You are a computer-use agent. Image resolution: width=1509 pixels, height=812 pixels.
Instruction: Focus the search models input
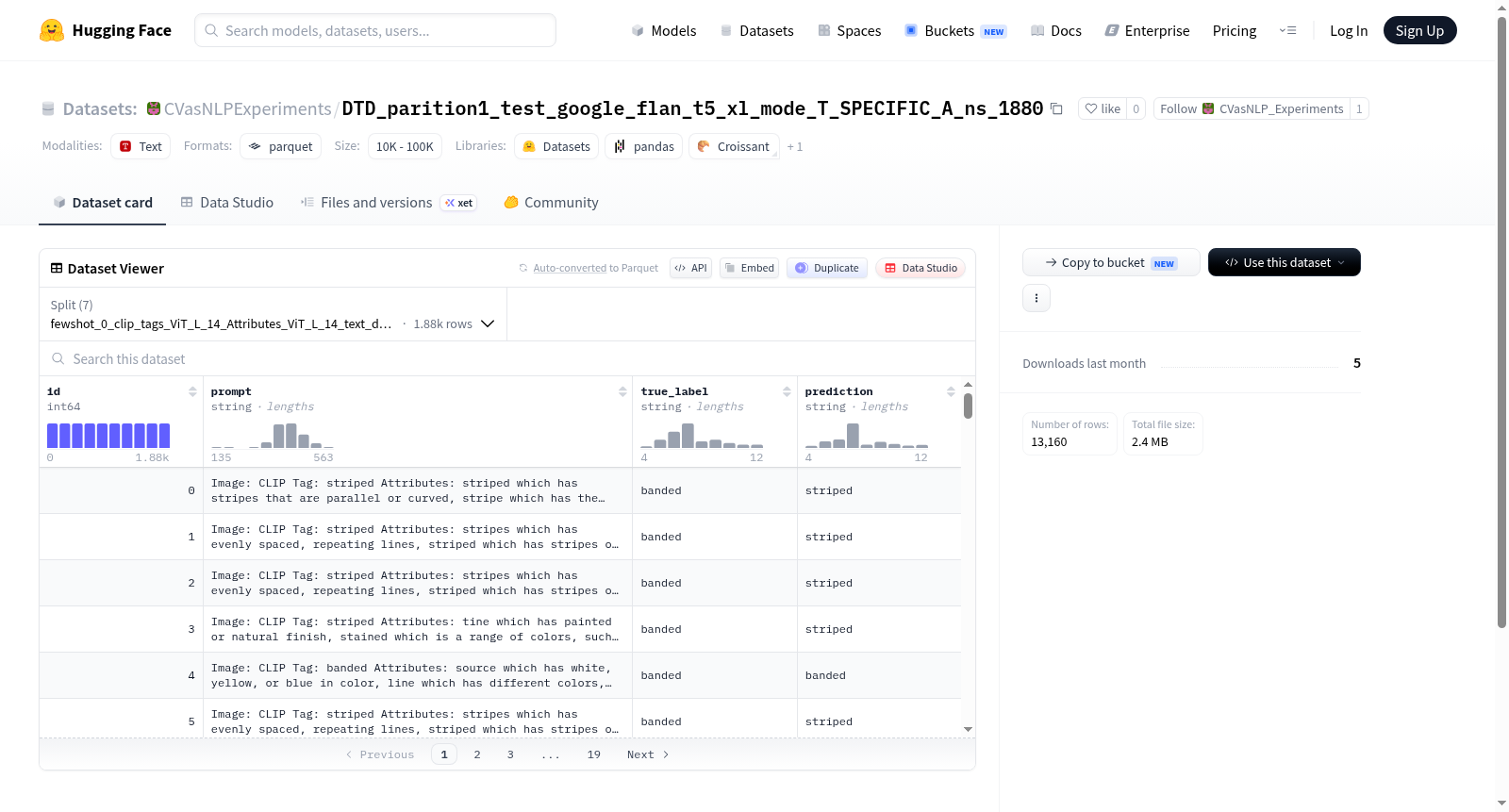coord(375,30)
